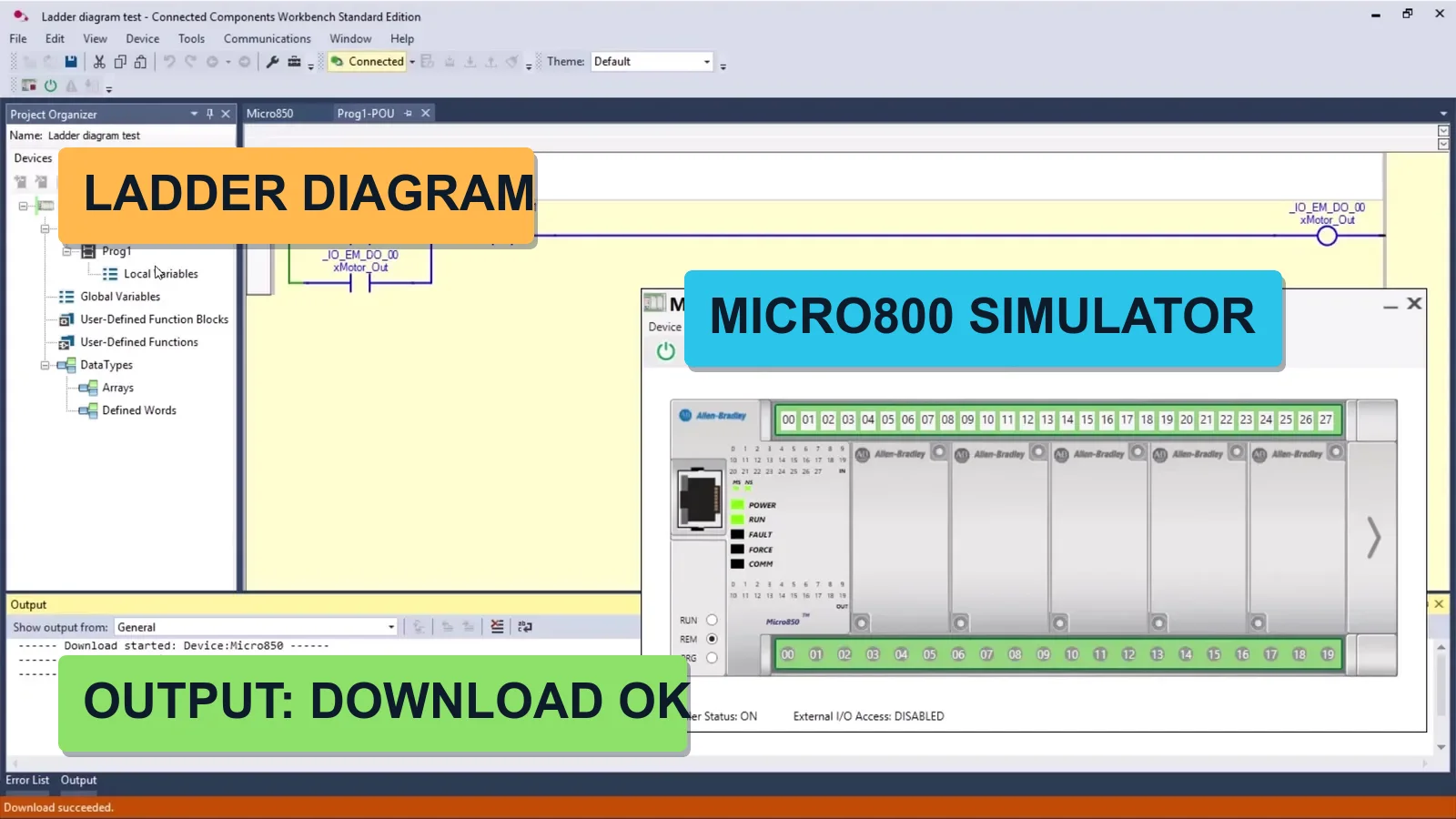
Task: Toggle simulator input terminal 05
Action: [888, 420]
